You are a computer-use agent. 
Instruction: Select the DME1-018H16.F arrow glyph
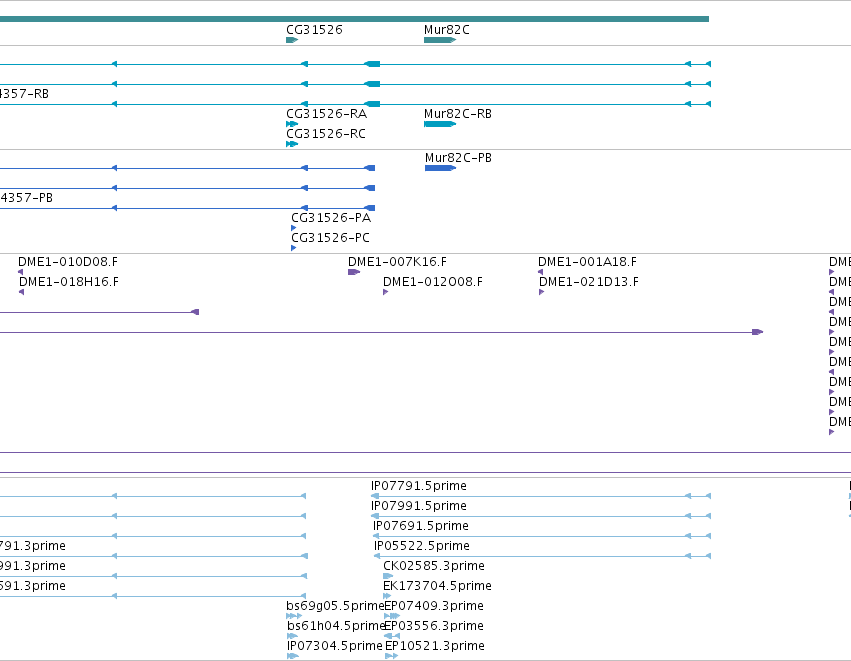[21, 292]
